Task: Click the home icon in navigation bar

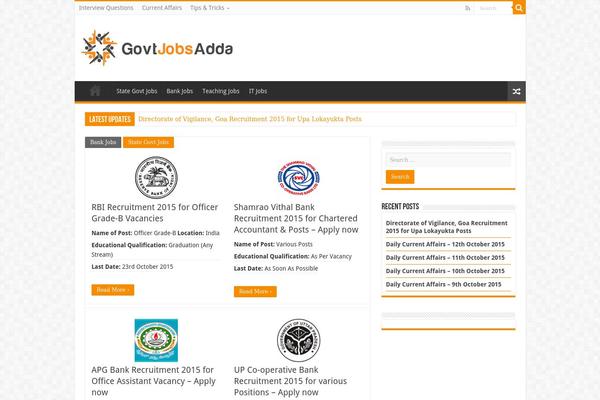Action: pyautogui.click(x=93, y=91)
